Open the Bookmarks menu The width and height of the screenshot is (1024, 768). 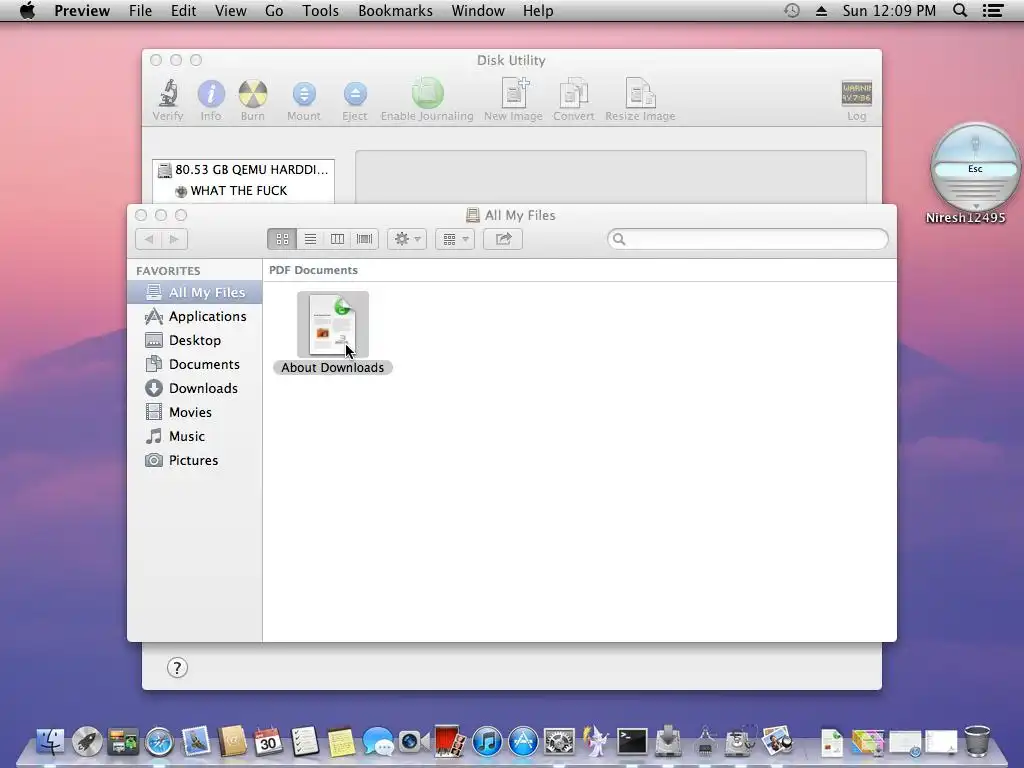[x=395, y=11]
